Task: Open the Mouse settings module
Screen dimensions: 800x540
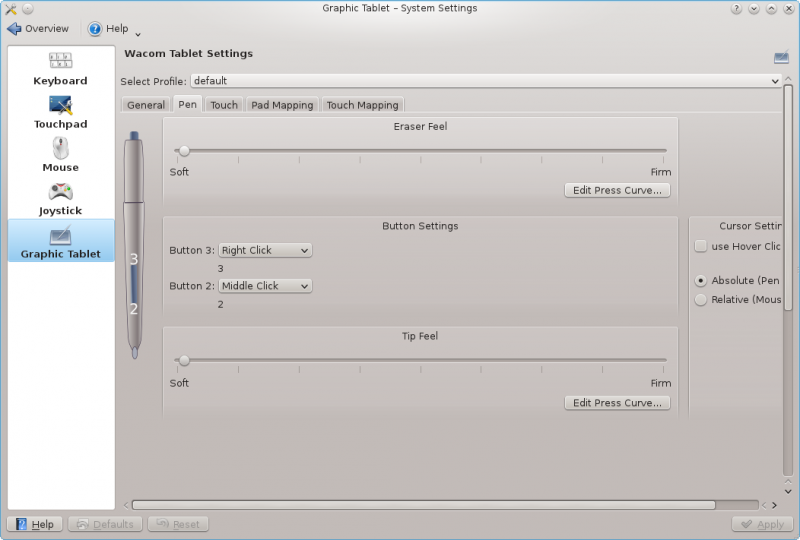Action: [60, 155]
